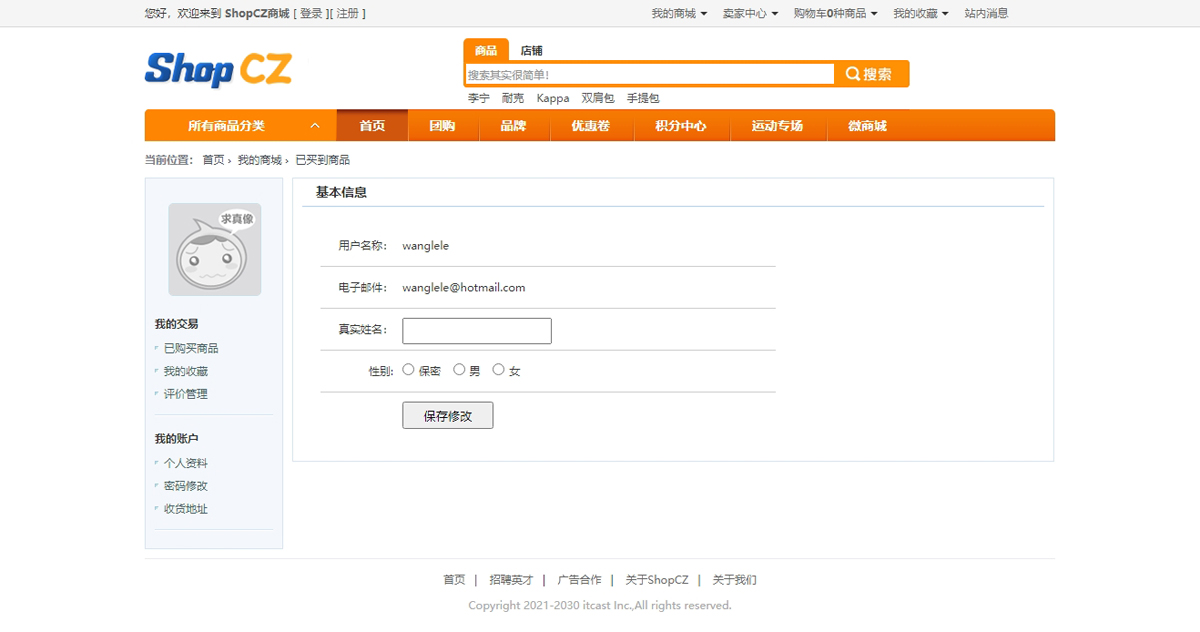
Task: Open 密码修改 in the sidebar
Action: 186,486
